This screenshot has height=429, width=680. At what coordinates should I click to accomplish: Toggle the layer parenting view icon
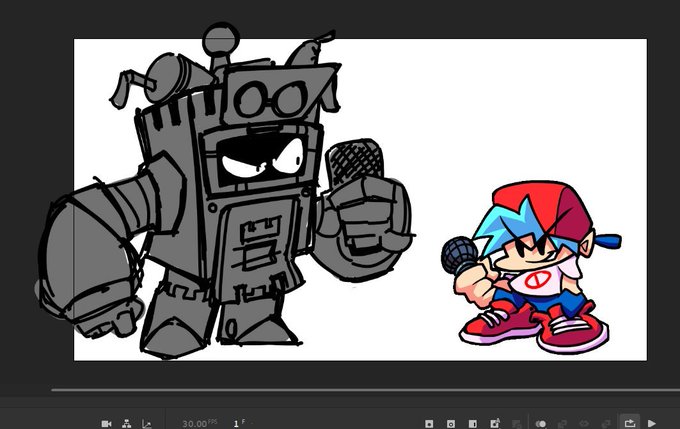pos(127,423)
